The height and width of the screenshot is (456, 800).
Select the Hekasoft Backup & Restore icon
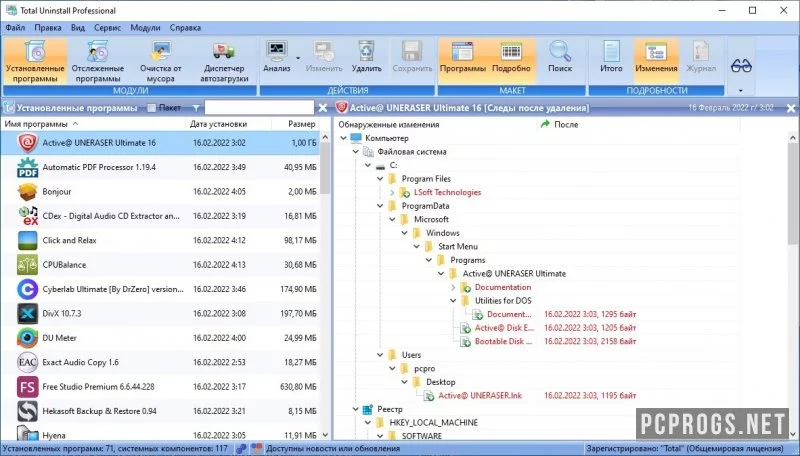28,411
